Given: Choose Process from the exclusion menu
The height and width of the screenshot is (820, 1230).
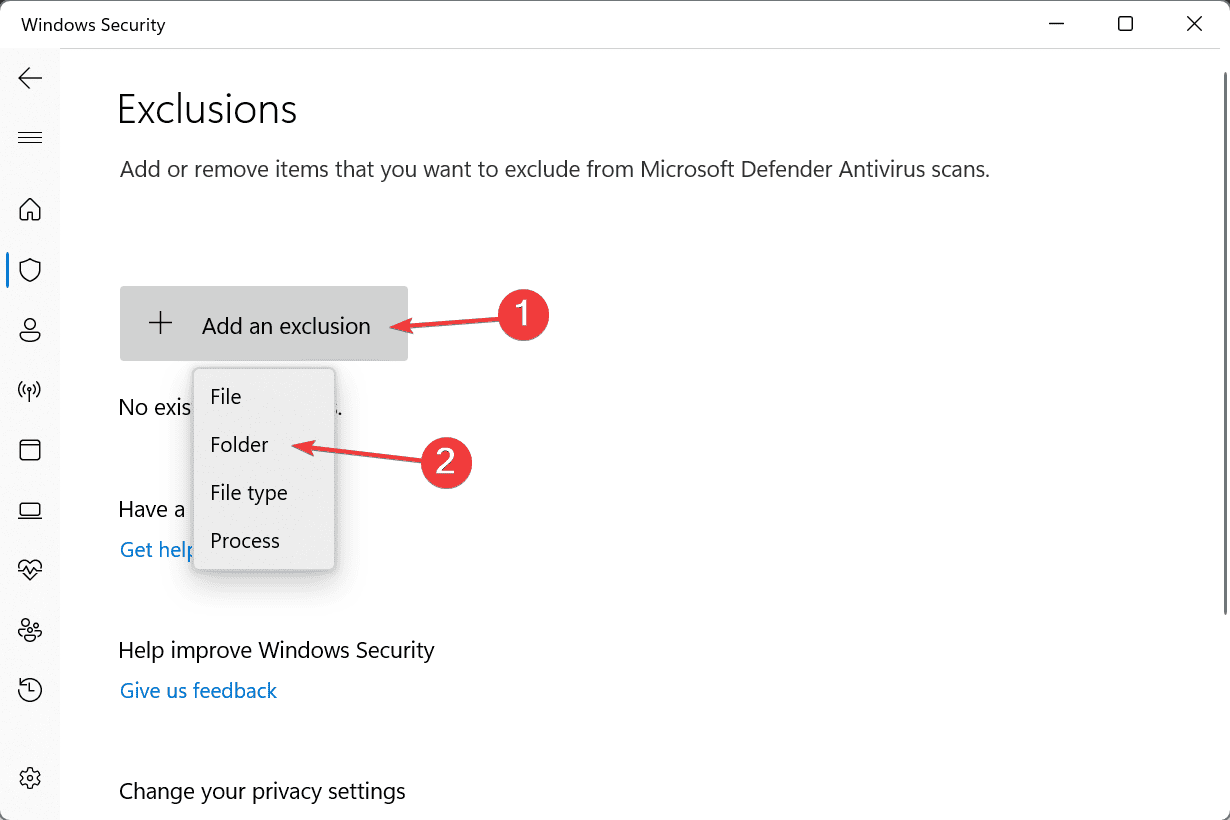Looking at the screenshot, I should click(264, 541).
